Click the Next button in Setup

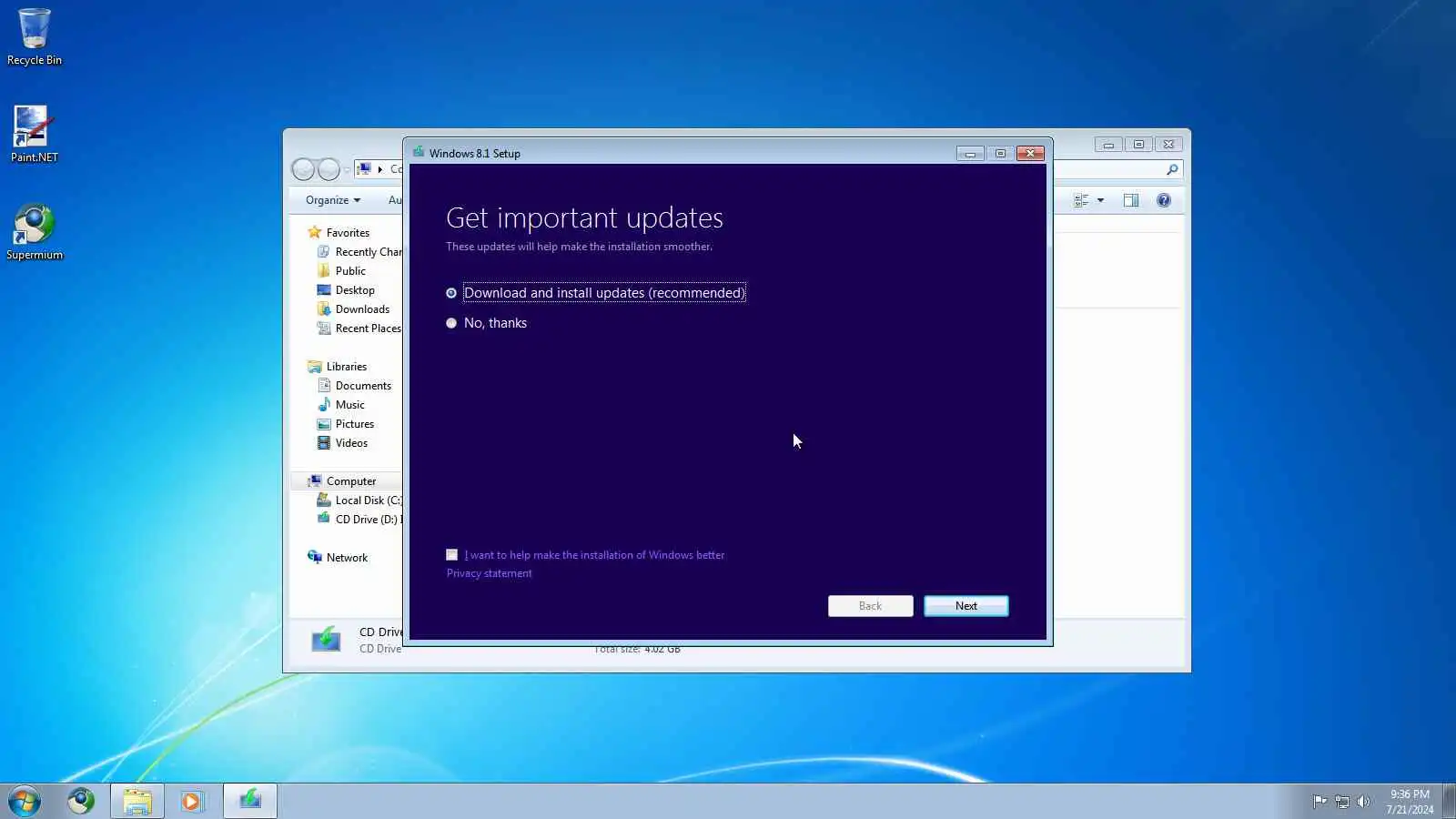tap(966, 606)
